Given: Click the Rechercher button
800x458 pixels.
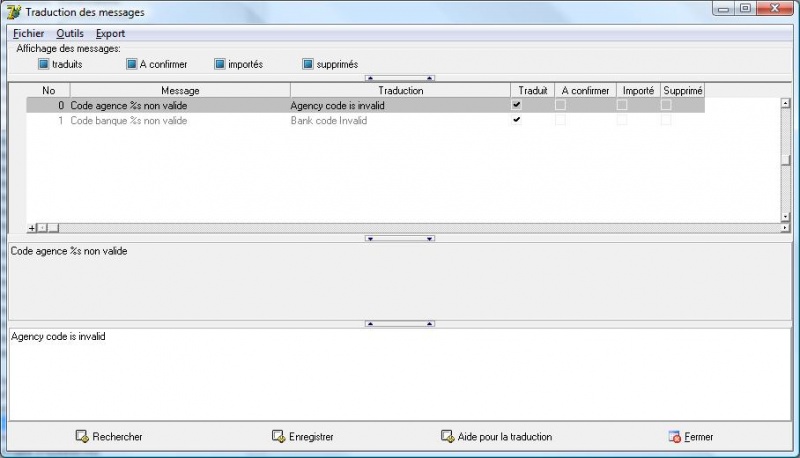Looking at the screenshot, I should click(x=109, y=437).
